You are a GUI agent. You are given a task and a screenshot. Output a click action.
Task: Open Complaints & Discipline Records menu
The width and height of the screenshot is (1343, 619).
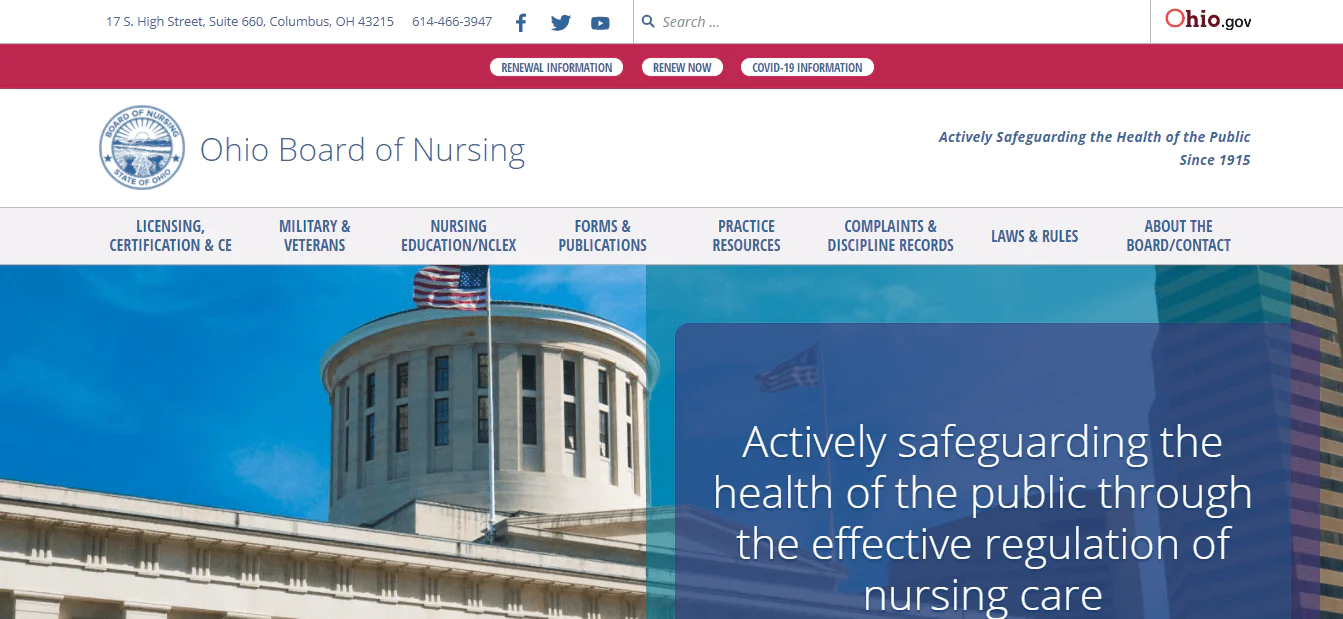coord(891,236)
